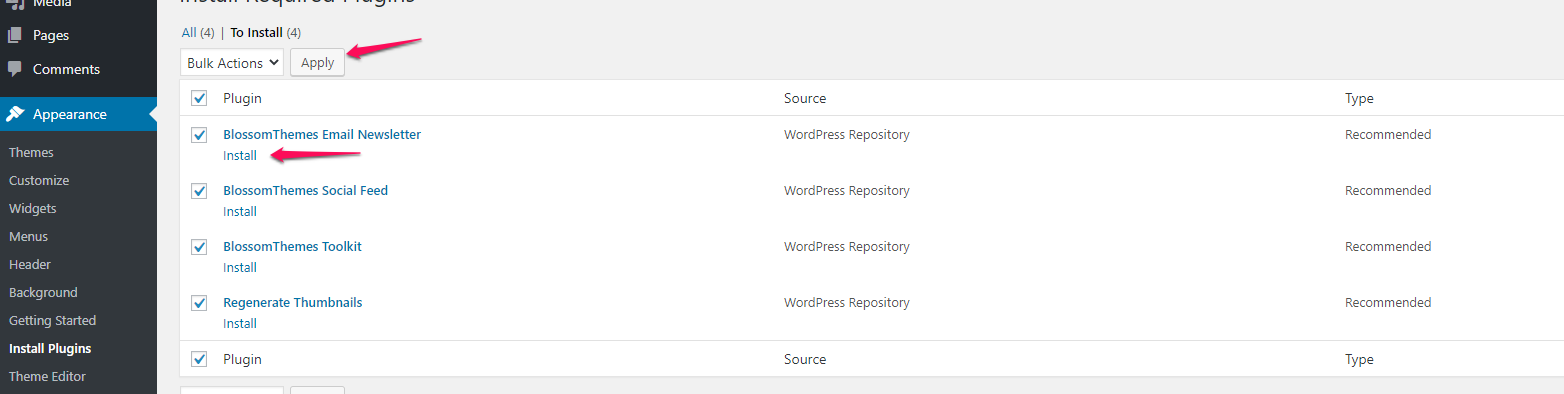Open the Customize submenu item

click(39, 181)
